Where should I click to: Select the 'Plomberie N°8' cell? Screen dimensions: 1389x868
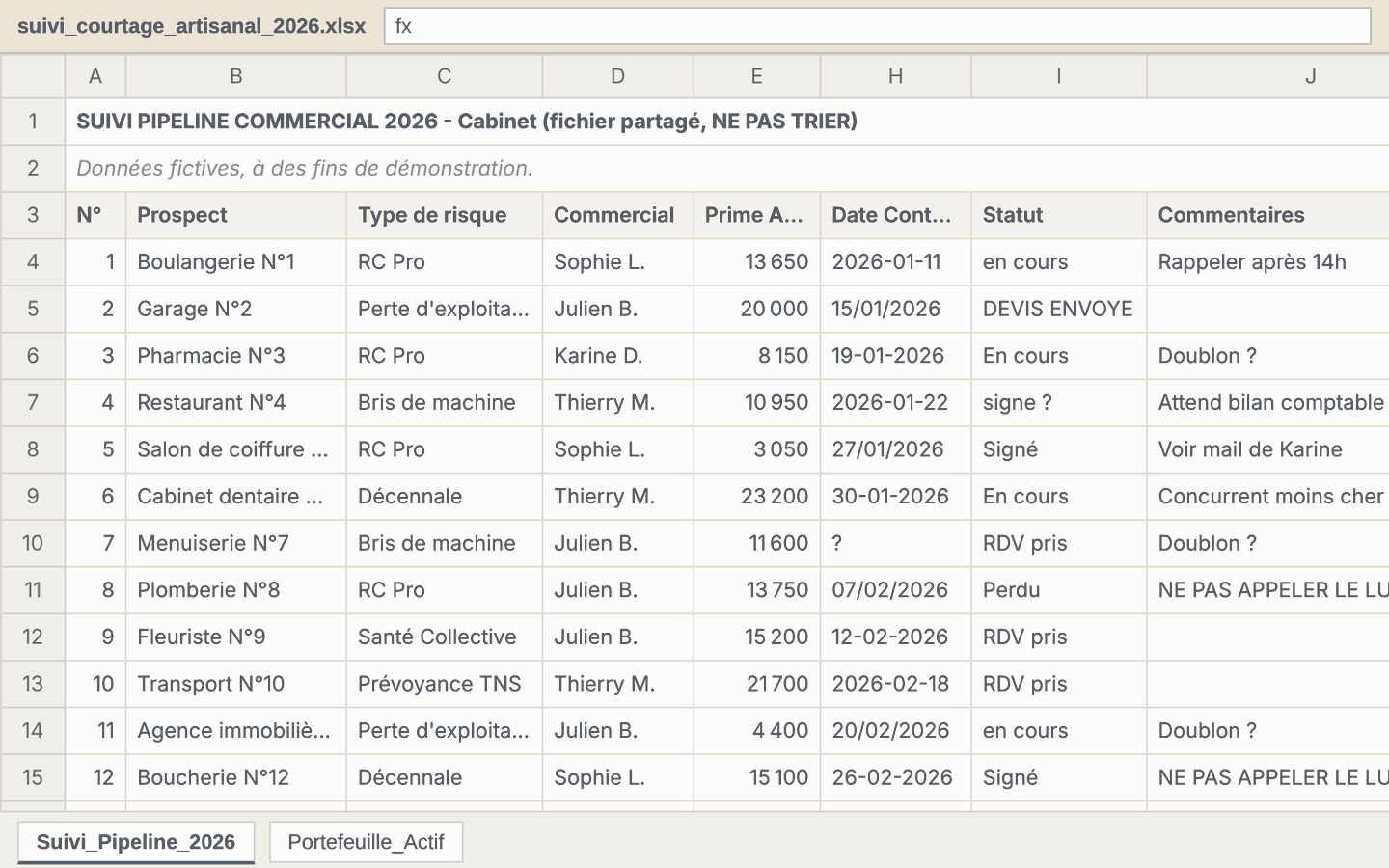[x=236, y=590]
